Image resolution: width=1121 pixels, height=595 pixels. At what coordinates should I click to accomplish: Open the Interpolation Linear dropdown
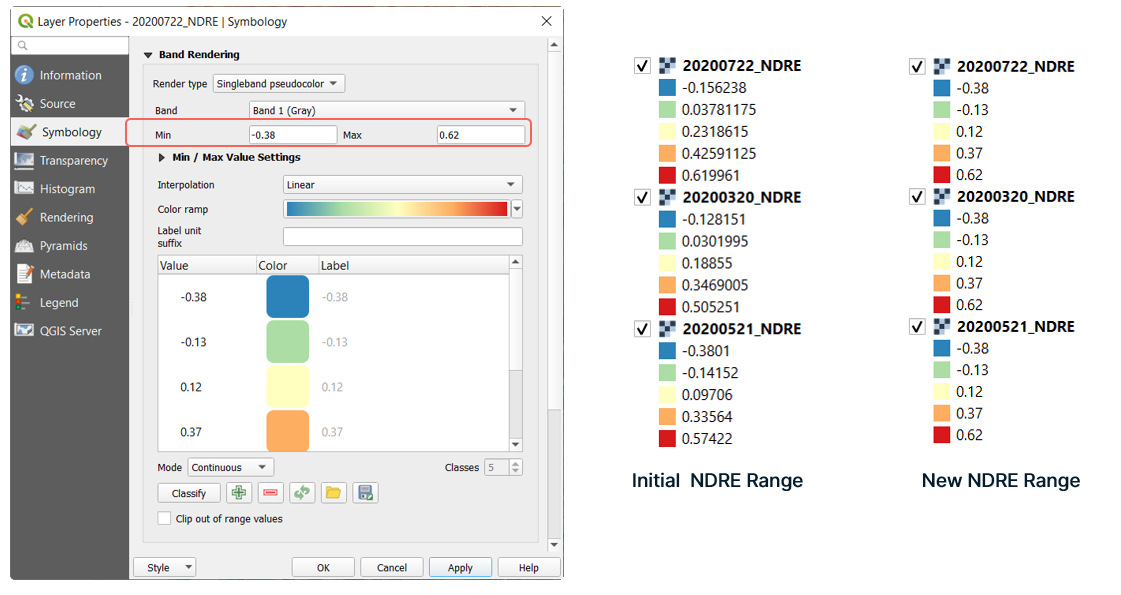pyautogui.click(x=402, y=185)
